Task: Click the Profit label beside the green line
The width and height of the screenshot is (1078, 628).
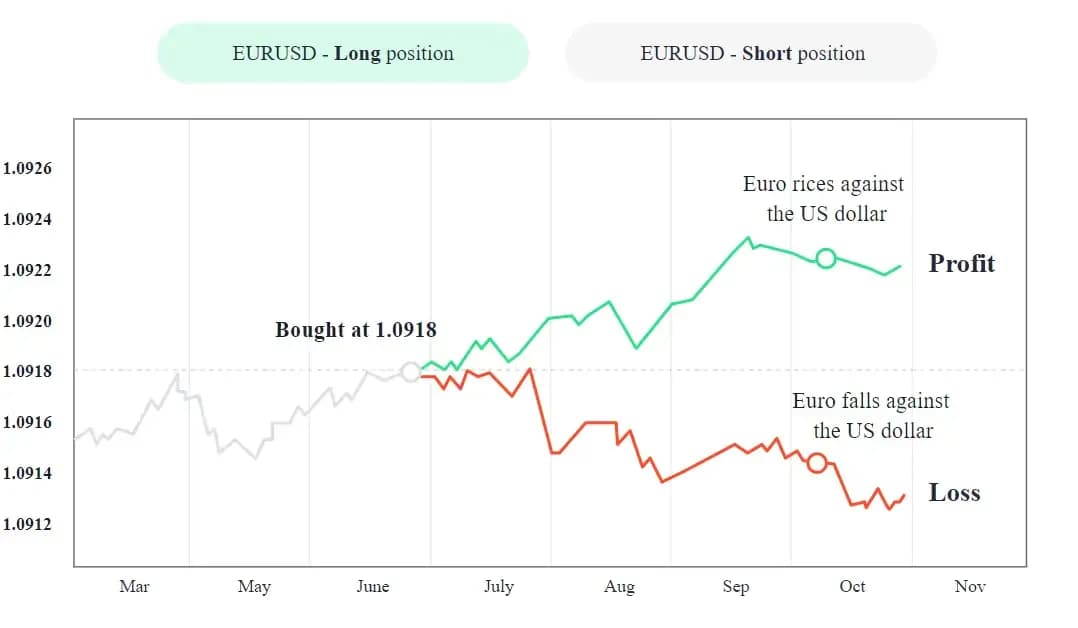Action: coord(961,264)
